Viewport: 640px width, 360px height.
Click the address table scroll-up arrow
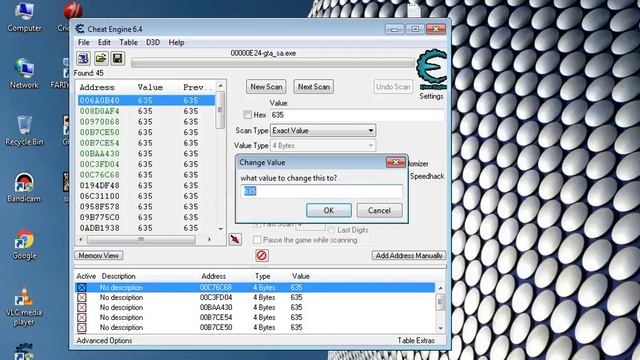440,288
